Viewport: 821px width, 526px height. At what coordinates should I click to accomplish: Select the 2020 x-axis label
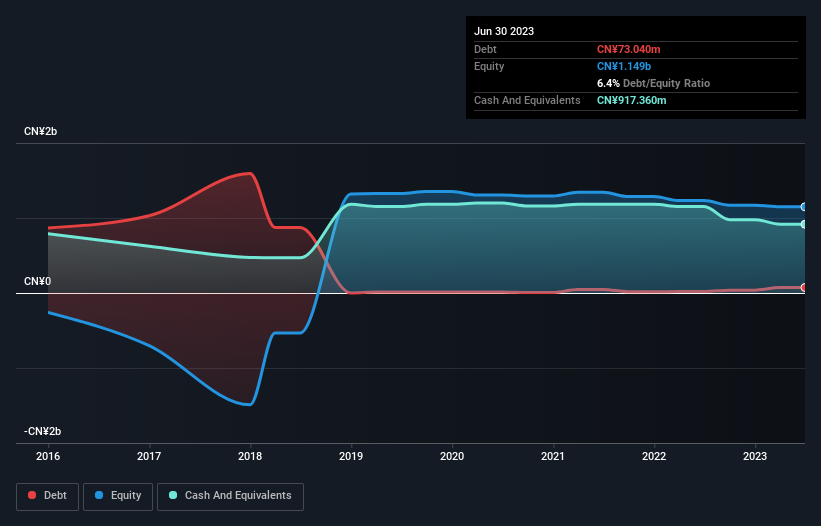[452, 456]
